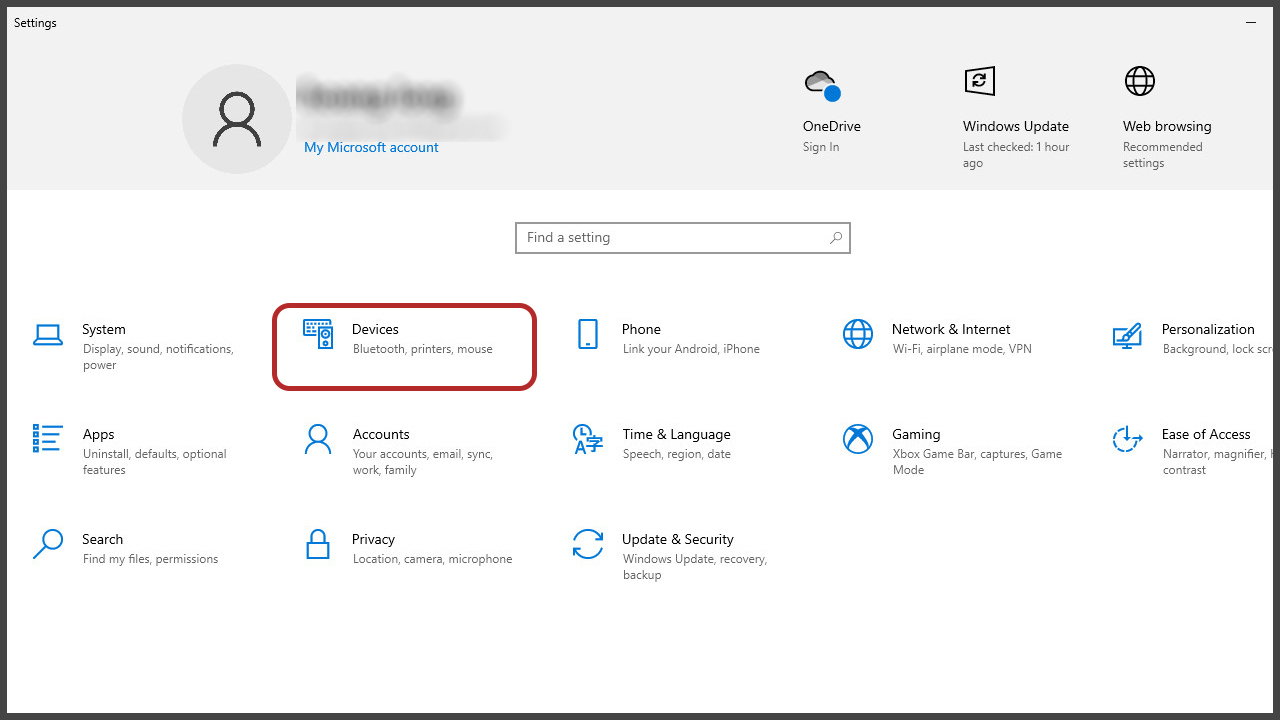The image size is (1280, 720).
Task: Click 'Windows Update, recovery, backup' text
Action: [x=695, y=567]
